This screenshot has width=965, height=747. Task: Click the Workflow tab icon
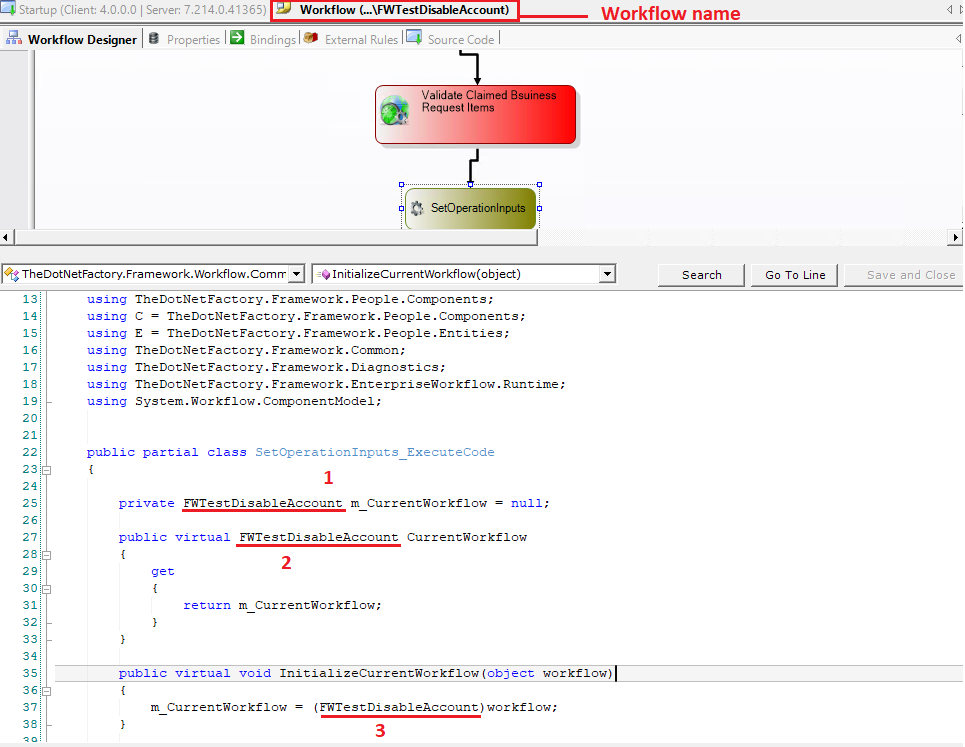[283, 9]
